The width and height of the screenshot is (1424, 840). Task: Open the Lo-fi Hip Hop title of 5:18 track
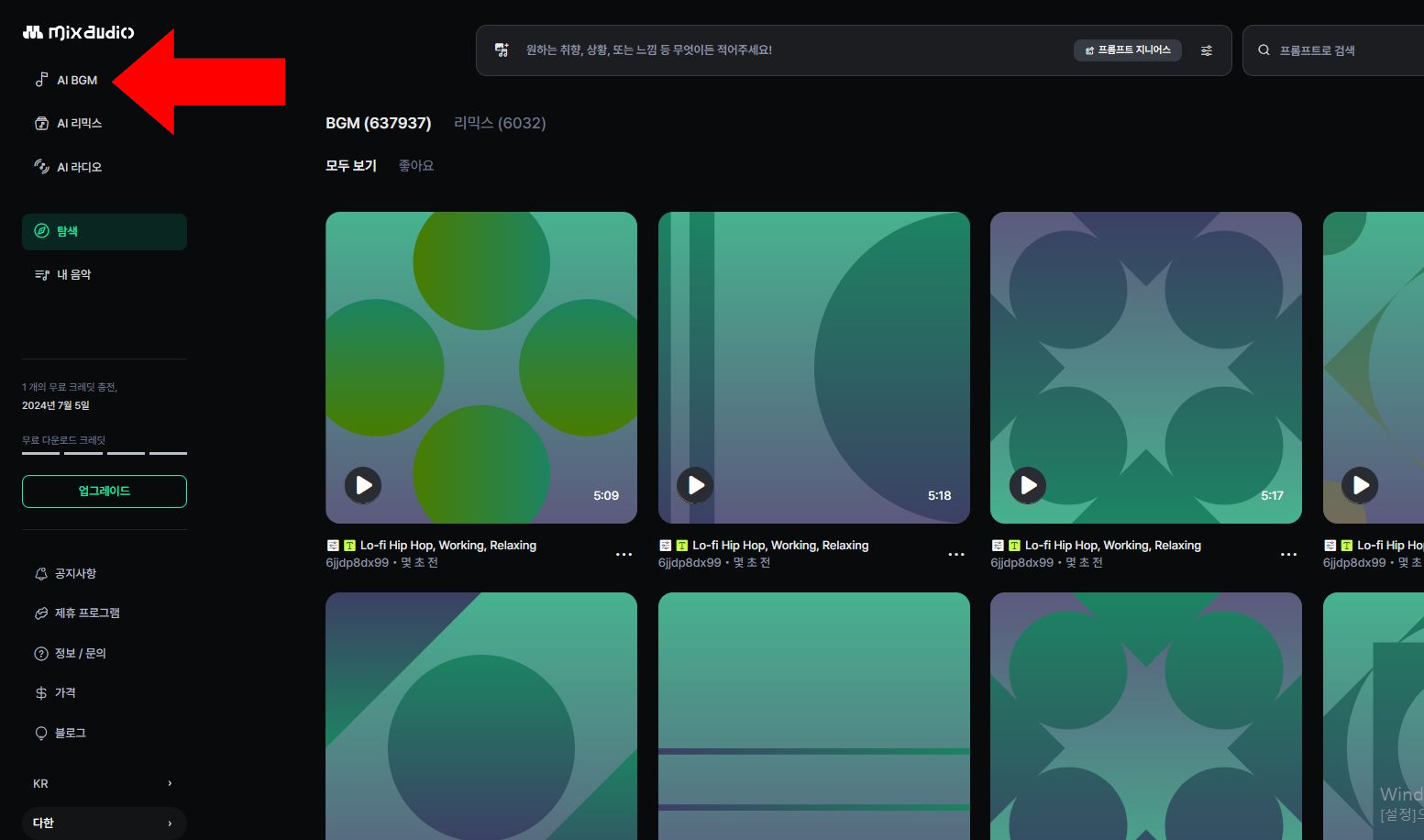tap(780, 546)
